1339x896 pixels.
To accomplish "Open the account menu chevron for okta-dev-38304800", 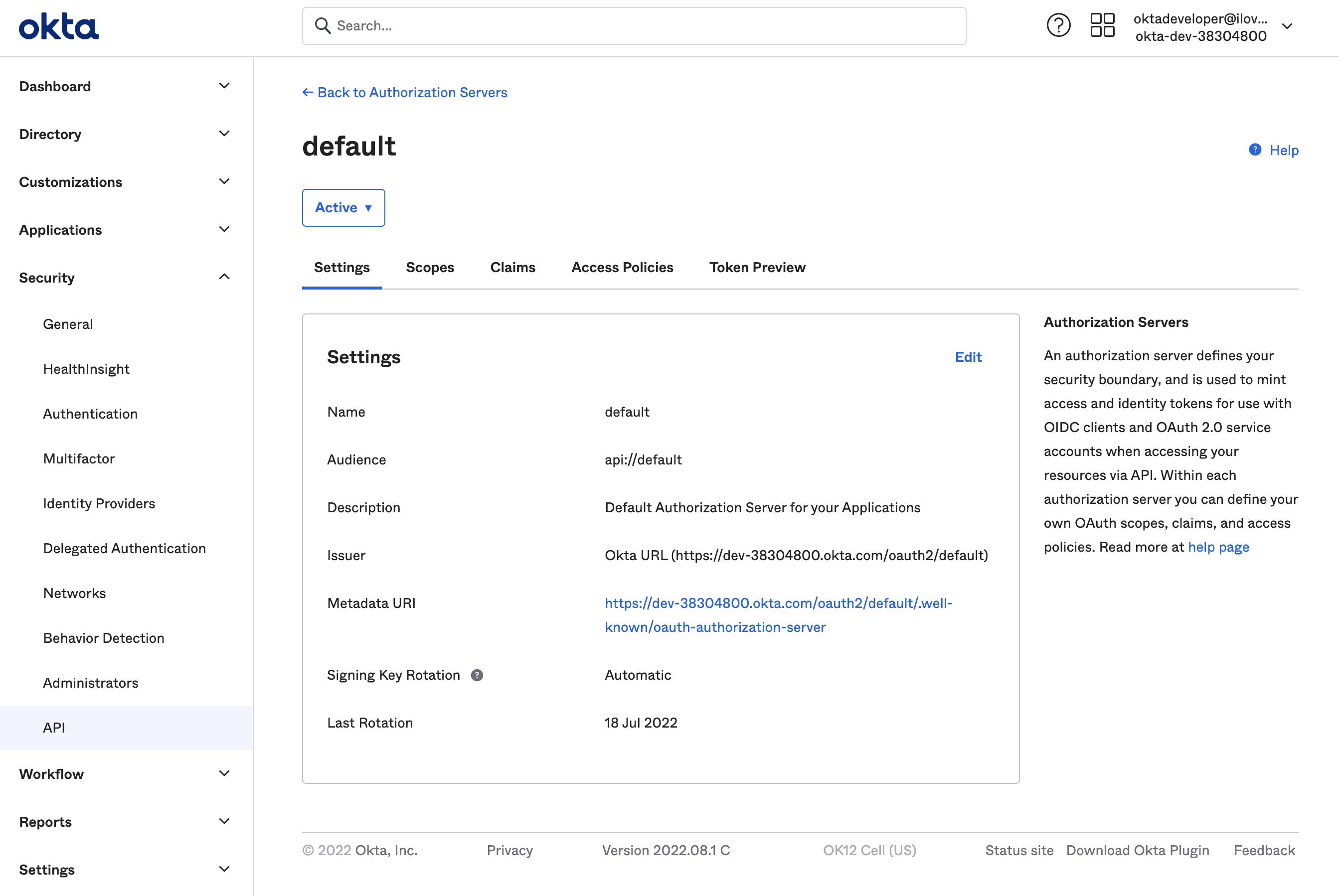I will [x=1288, y=26].
